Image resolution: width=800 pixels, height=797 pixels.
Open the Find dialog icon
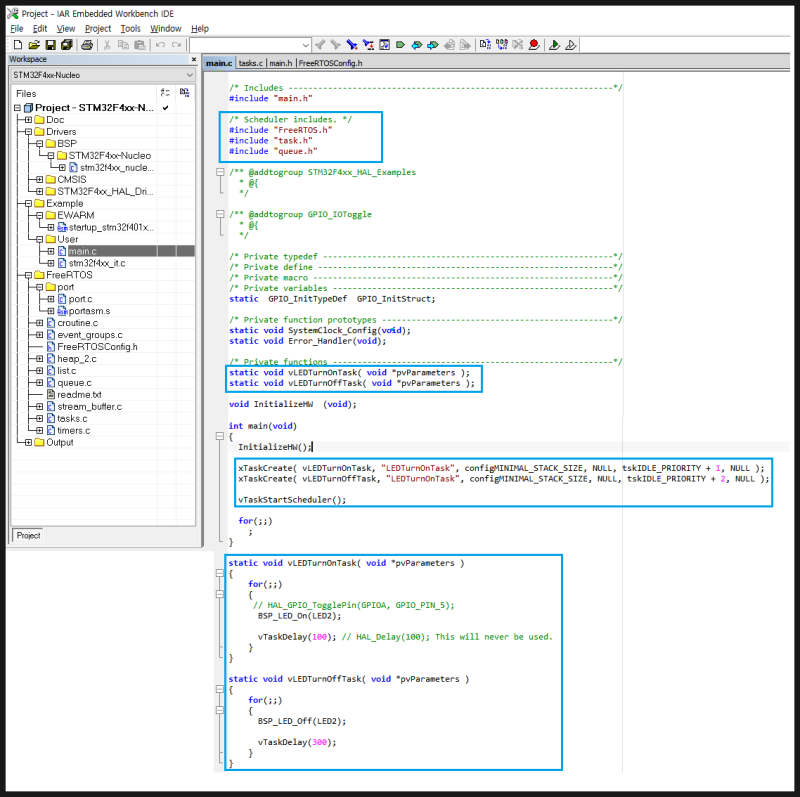352,45
